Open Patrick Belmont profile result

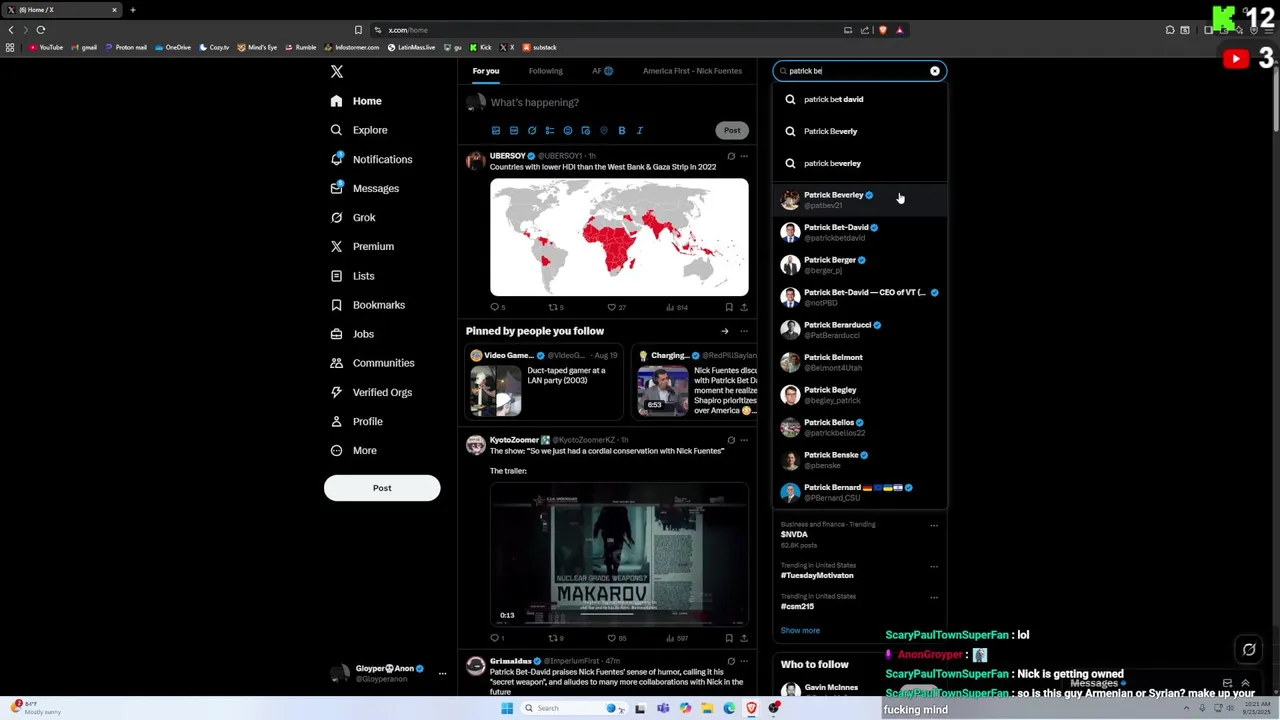[x=859, y=362]
